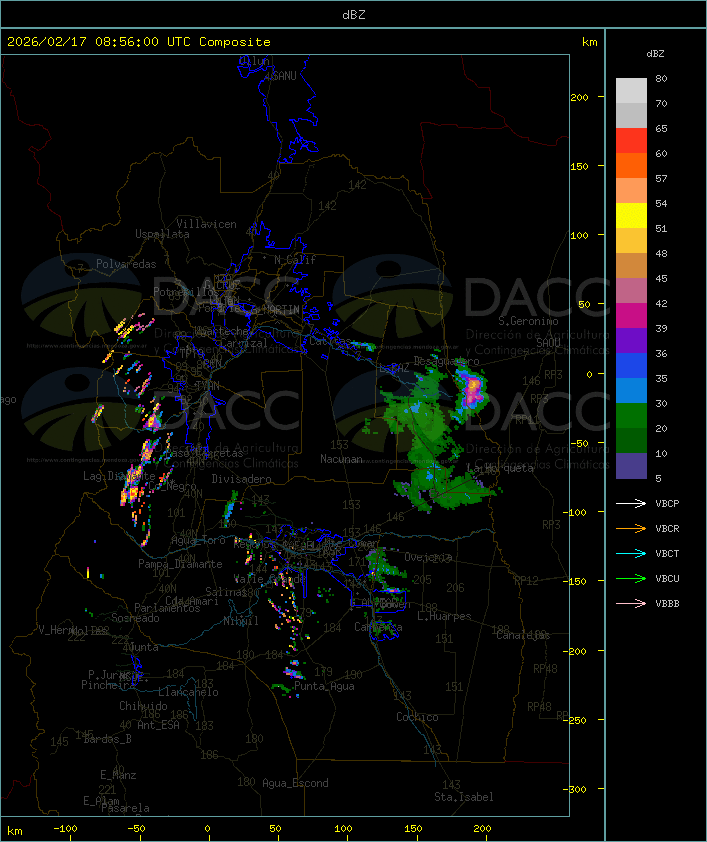Click the 200 tick on the vertical axis
This screenshot has width=707, height=842.
[579, 97]
